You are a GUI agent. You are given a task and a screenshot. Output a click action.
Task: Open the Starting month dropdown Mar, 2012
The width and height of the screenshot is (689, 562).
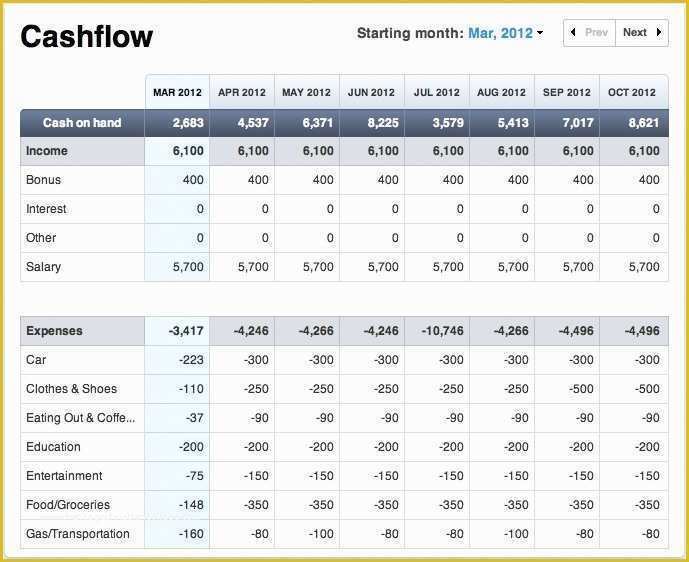point(505,33)
